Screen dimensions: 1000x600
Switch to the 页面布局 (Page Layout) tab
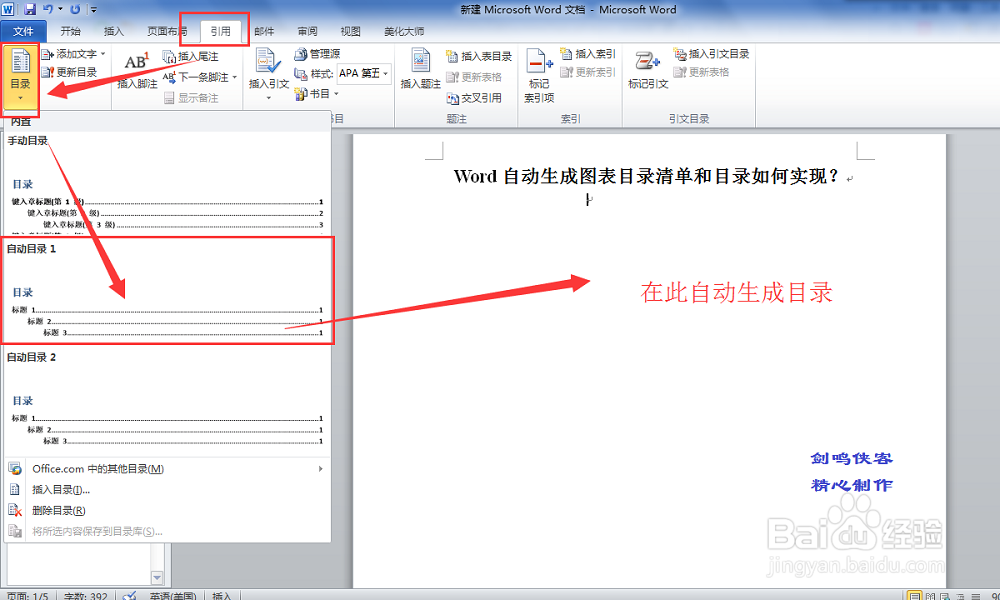point(167,31)
